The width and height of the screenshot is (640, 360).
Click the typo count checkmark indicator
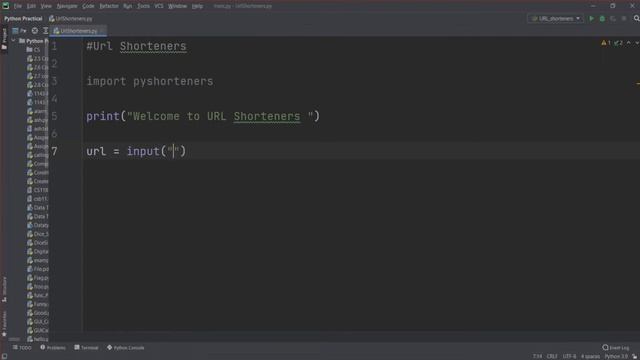(x=618, y=43)
